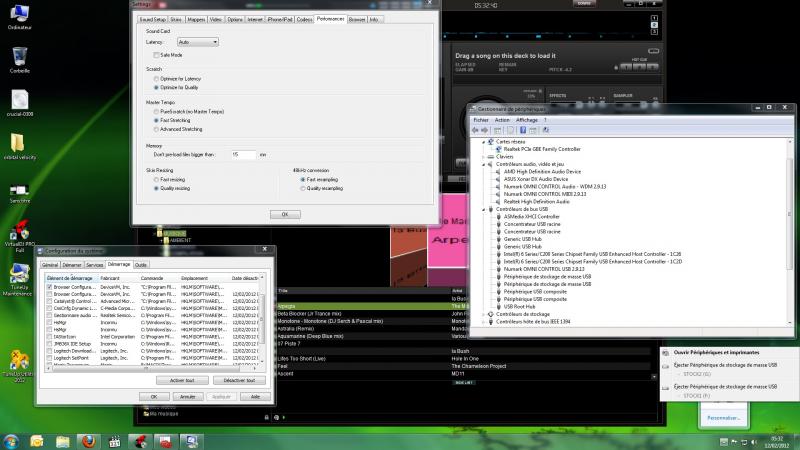Click OK in the Settings dialog
The width and height of the screenshot is (800, 450).
[284, 214]
